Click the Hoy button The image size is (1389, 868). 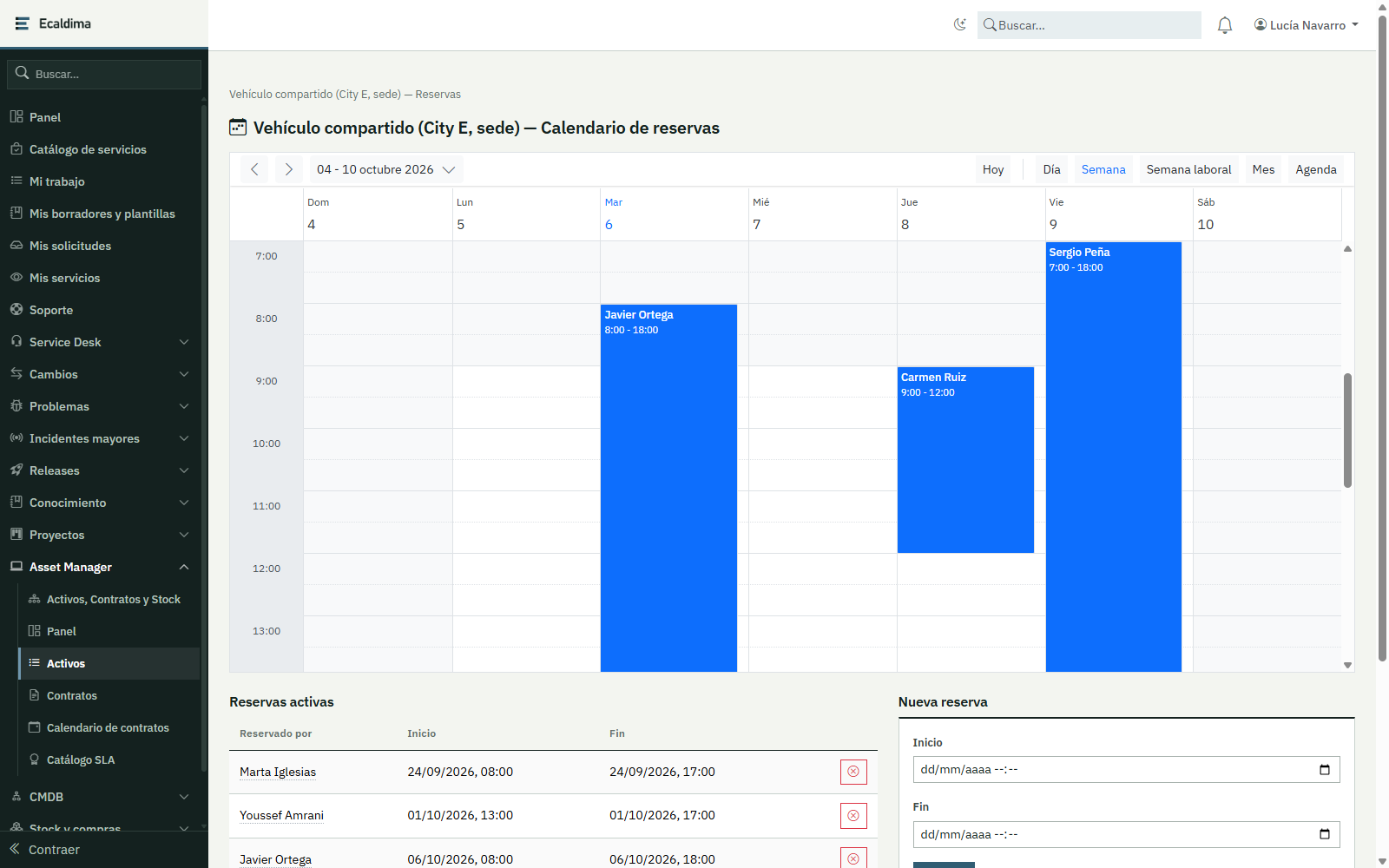click(993, 169)
